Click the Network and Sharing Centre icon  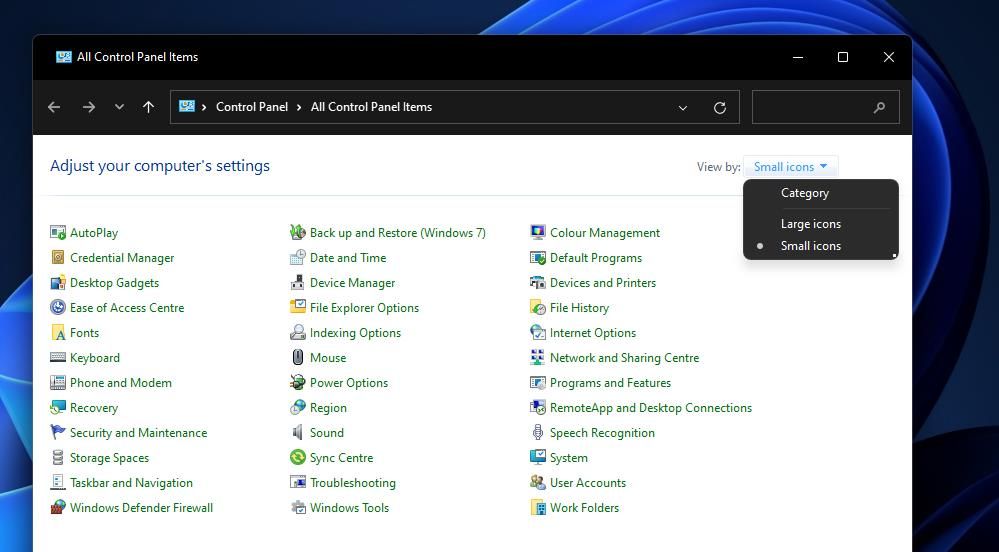(x=538, y=358)
